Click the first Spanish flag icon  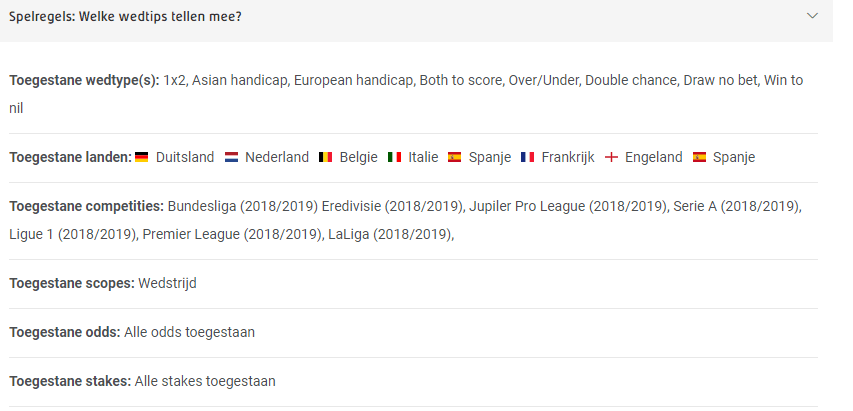[x=454, y=157]
